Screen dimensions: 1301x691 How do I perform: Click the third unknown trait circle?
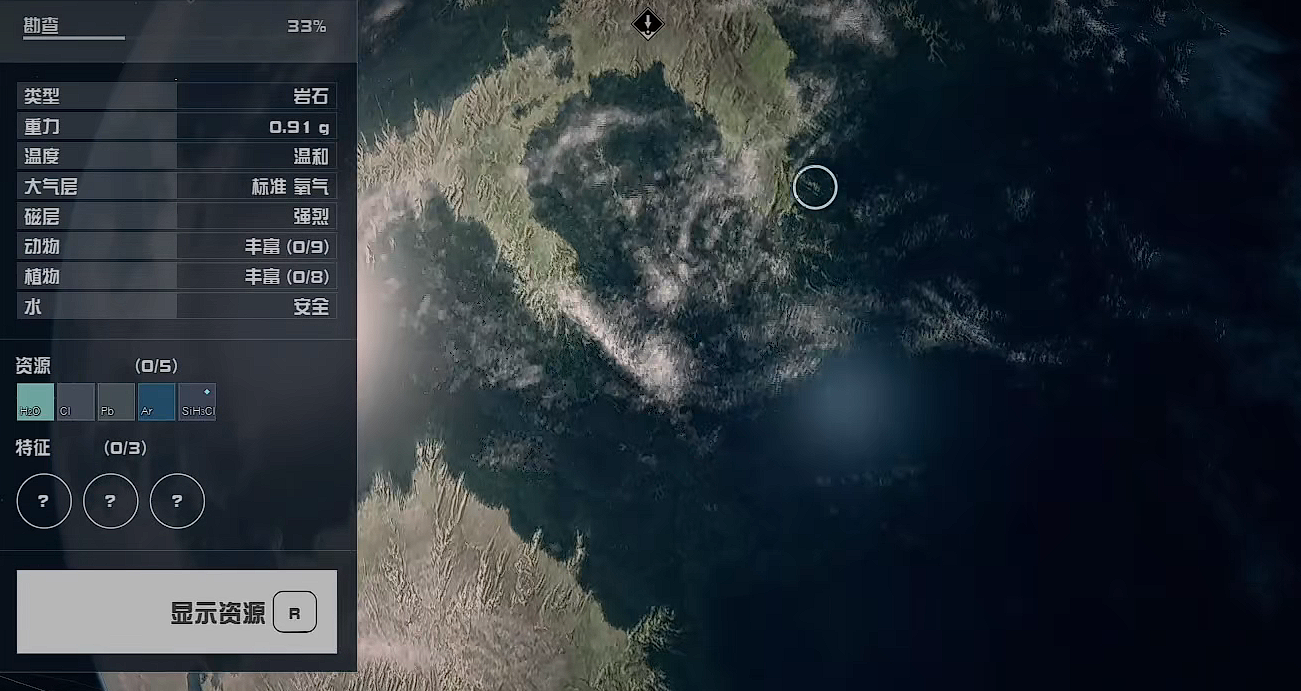click(177, 501)
